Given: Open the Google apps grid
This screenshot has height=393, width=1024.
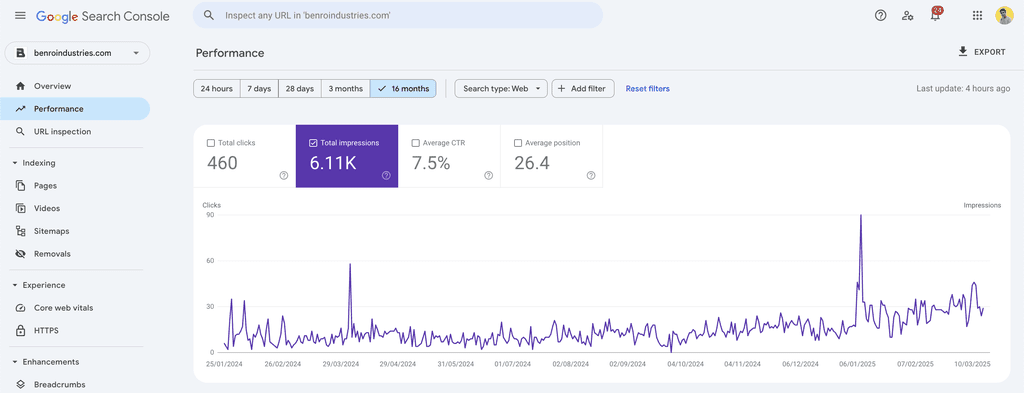Looking at the screenshot, I should 977,16.
